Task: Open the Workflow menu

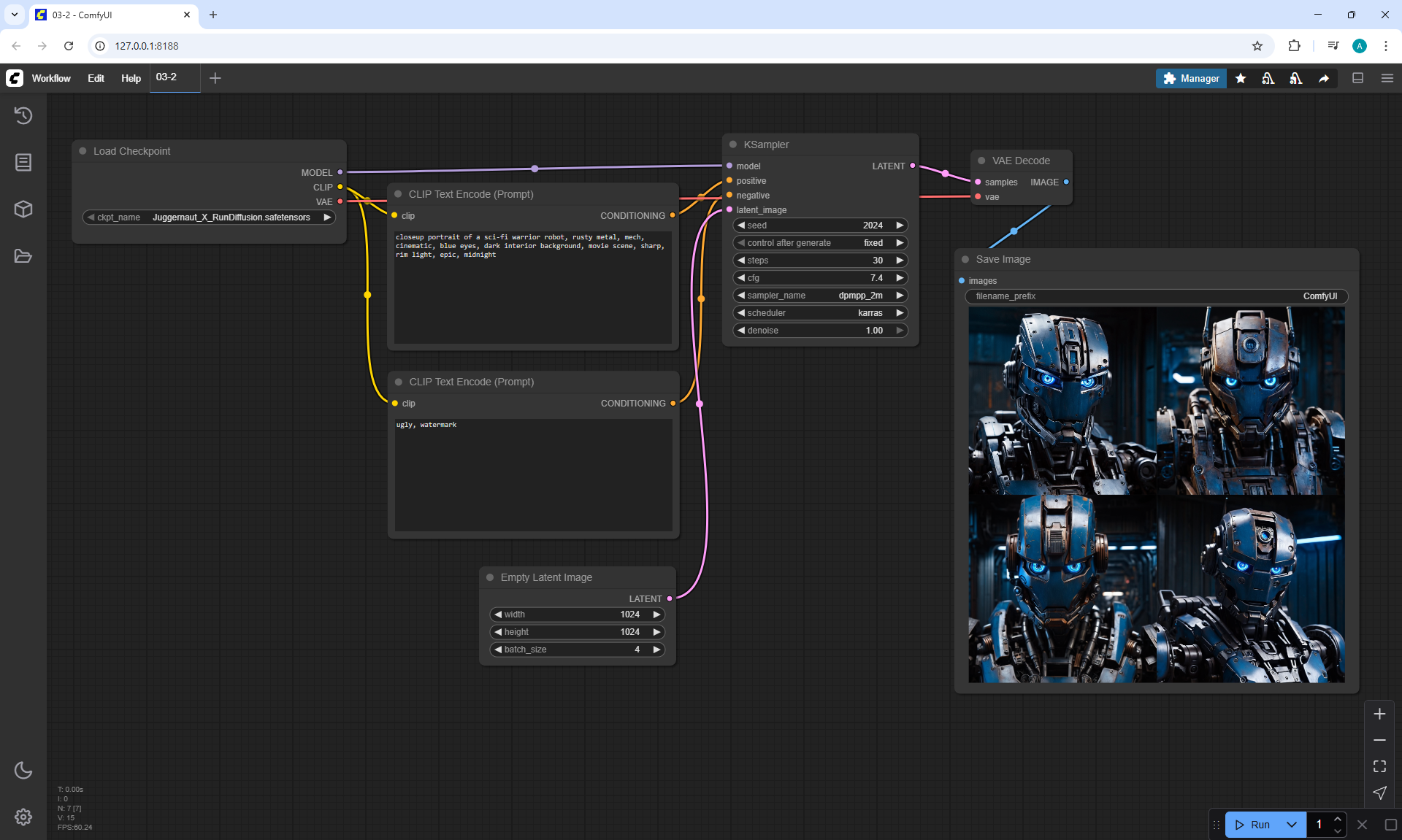Action: (51, 78)
